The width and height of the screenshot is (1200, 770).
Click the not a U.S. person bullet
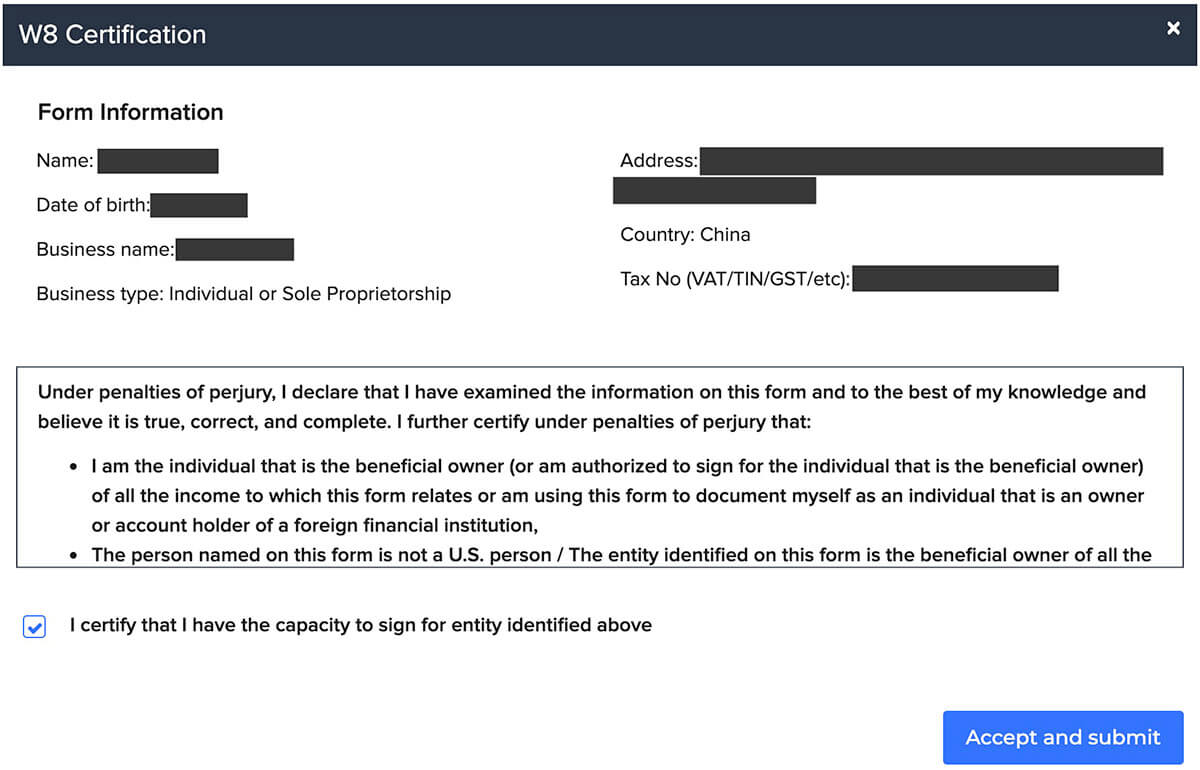(620, 554)
